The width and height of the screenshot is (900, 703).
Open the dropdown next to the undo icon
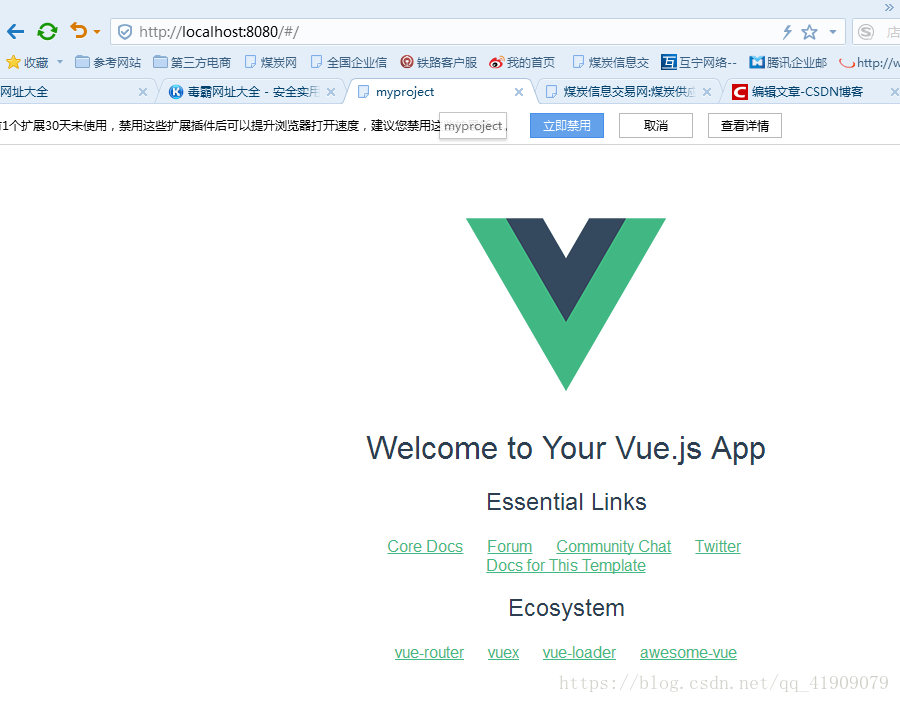point(97,32)
